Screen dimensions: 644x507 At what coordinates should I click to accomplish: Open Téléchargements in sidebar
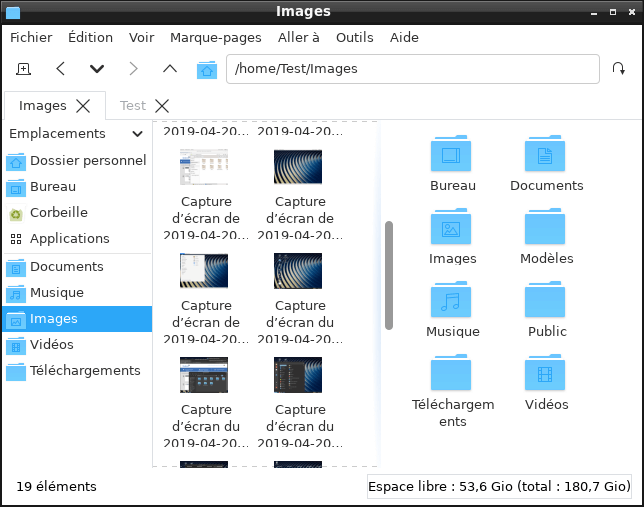(x=77, y=371)
